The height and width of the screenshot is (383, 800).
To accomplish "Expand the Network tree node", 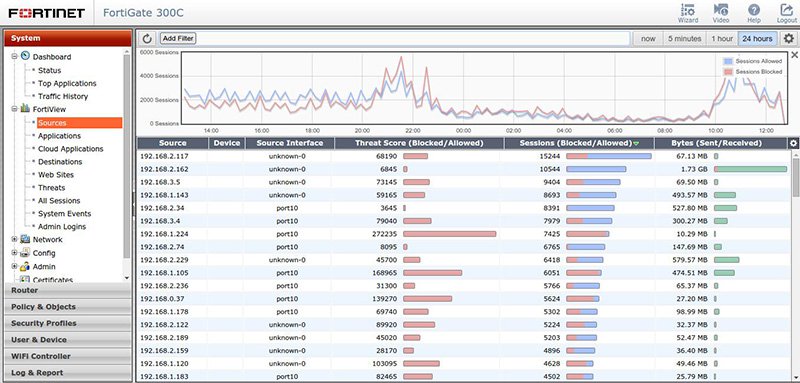I will coord(14,239).
